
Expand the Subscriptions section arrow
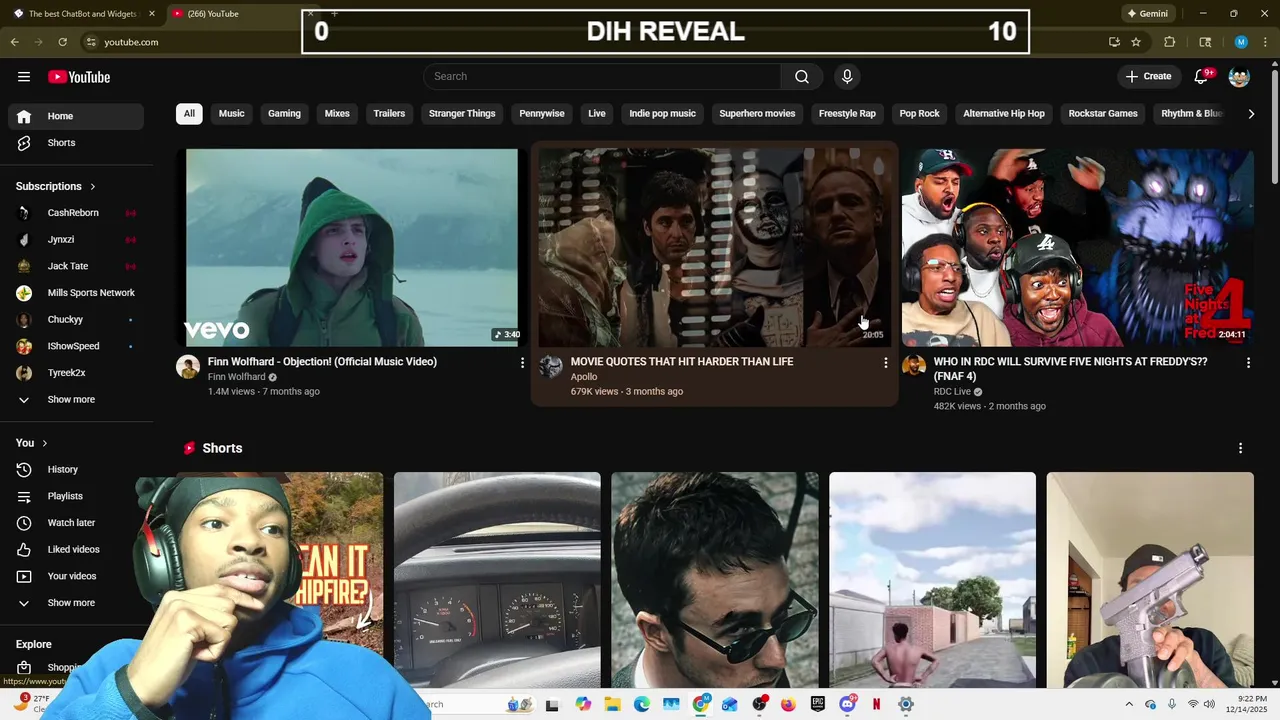[x=93, y=186]
